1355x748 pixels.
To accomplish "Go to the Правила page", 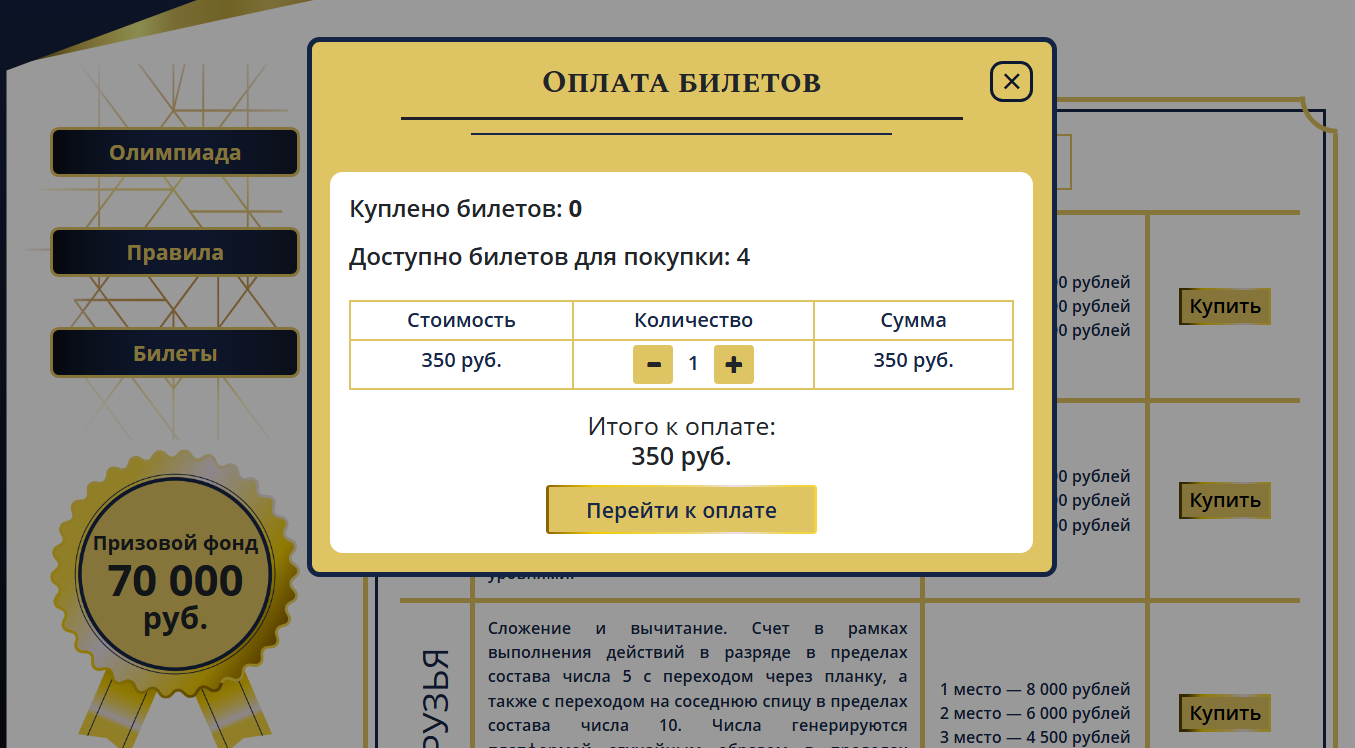I will [x=175, y=253].
